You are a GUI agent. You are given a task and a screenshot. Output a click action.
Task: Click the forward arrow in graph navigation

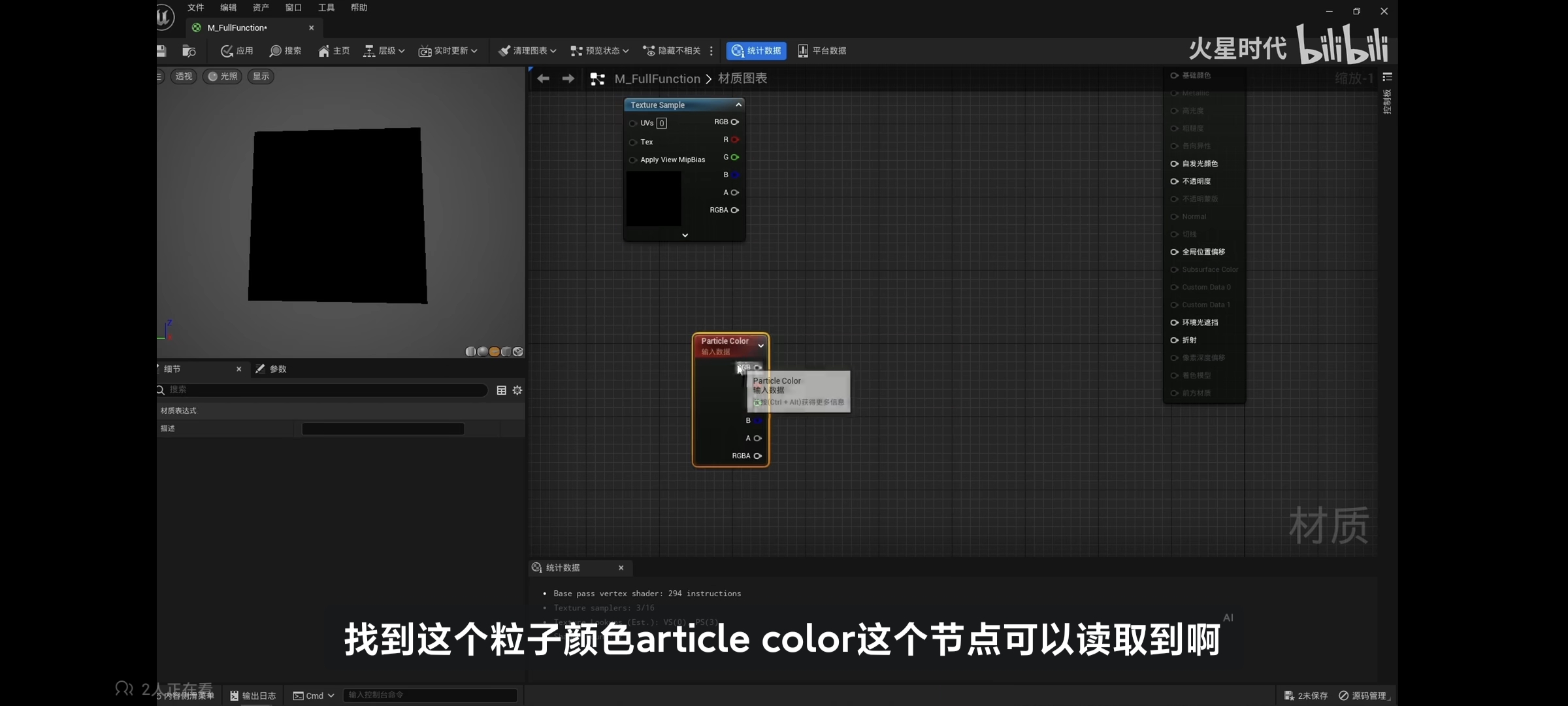(568, 78)
